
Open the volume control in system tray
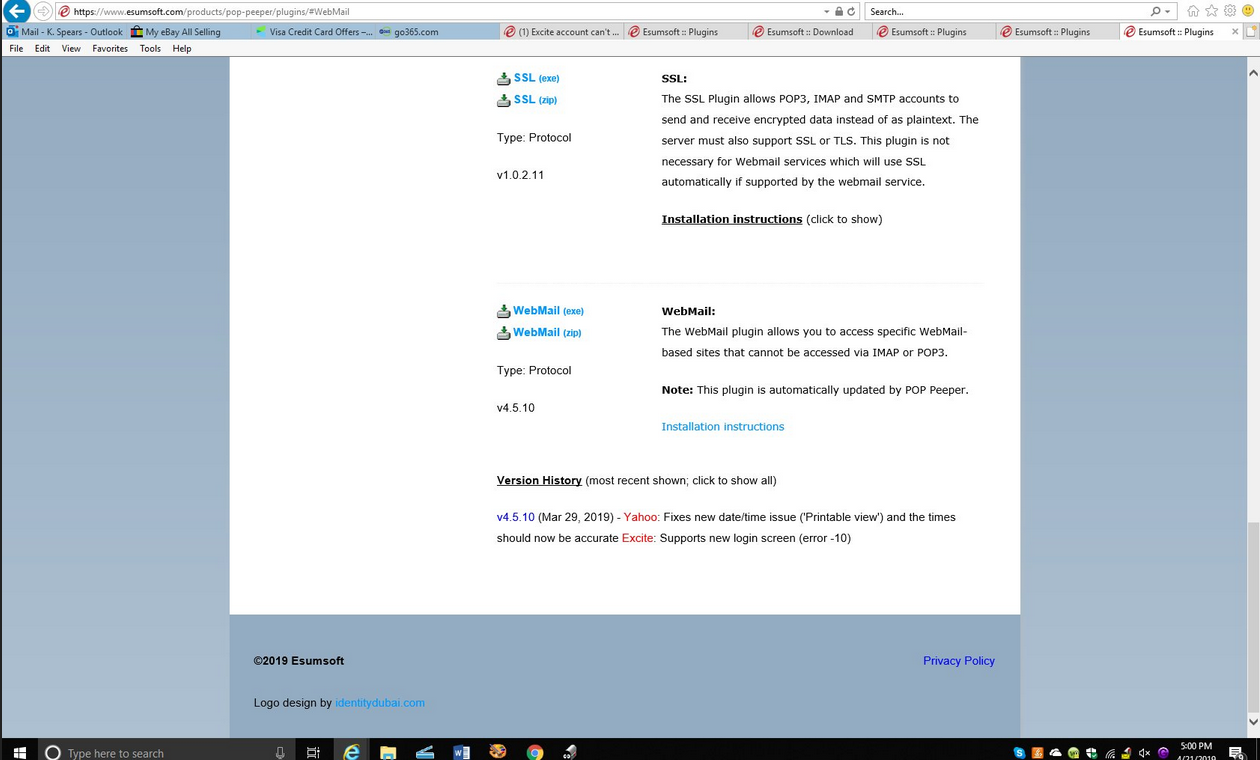click(1145, 752)
